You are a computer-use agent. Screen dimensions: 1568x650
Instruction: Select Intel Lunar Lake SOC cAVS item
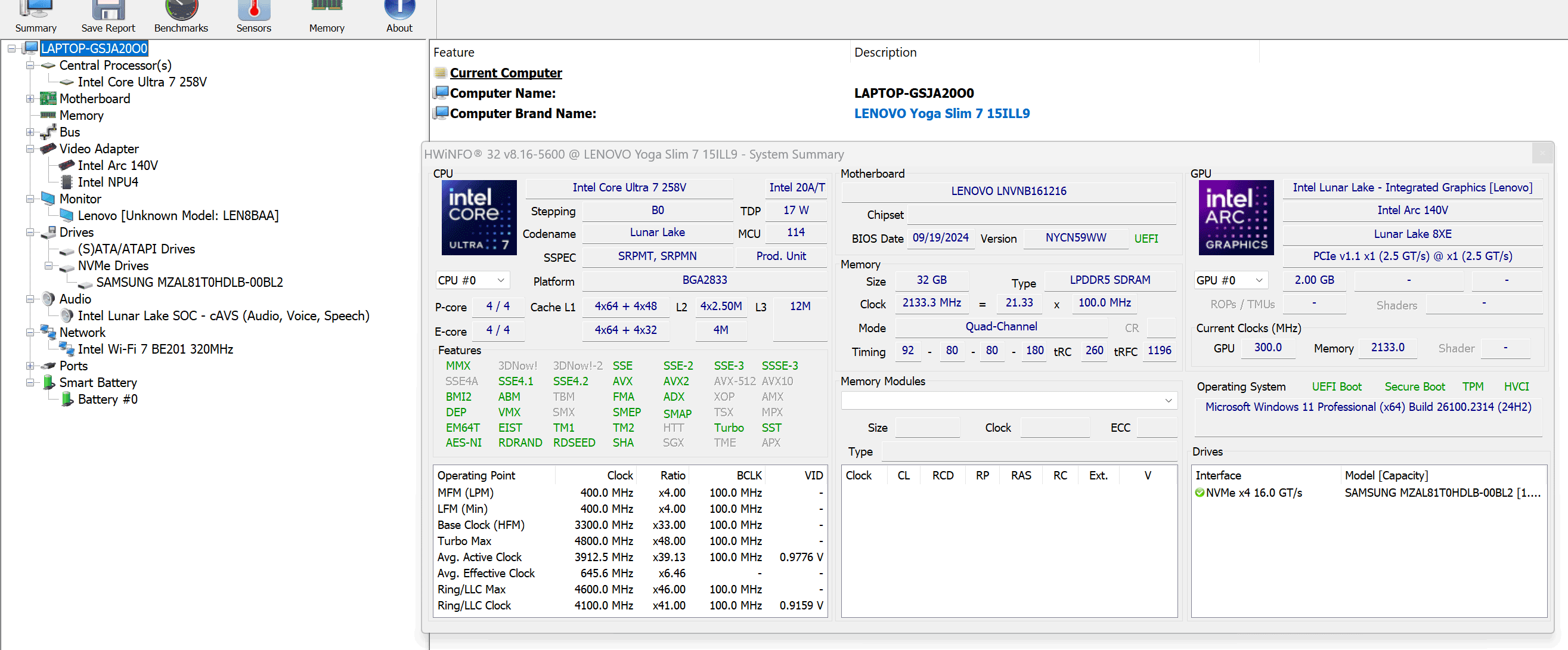click(224, 316)
